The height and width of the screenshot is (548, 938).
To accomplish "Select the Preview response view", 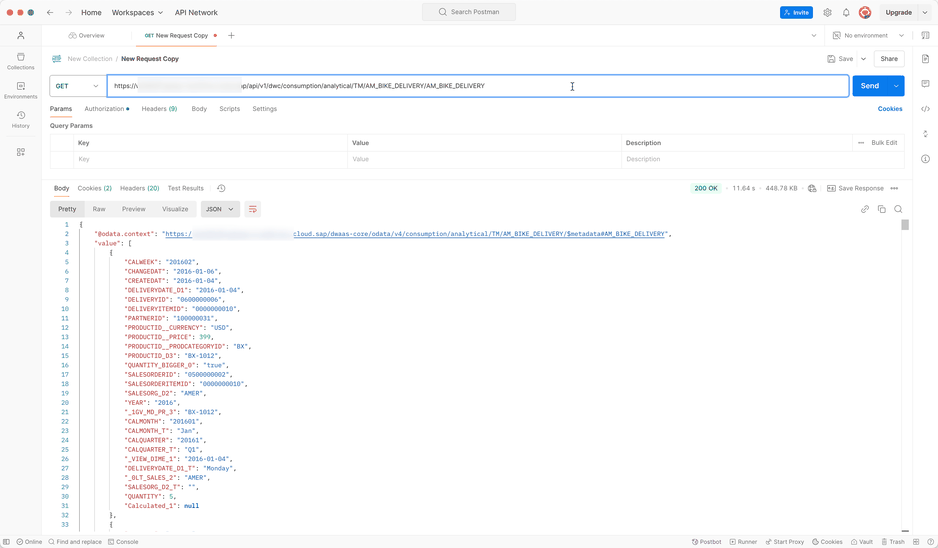I will click(x=133, y=209).
